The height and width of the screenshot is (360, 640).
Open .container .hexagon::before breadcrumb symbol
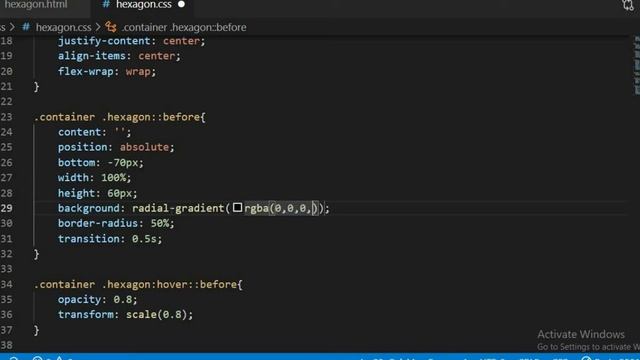coord(184,27)
